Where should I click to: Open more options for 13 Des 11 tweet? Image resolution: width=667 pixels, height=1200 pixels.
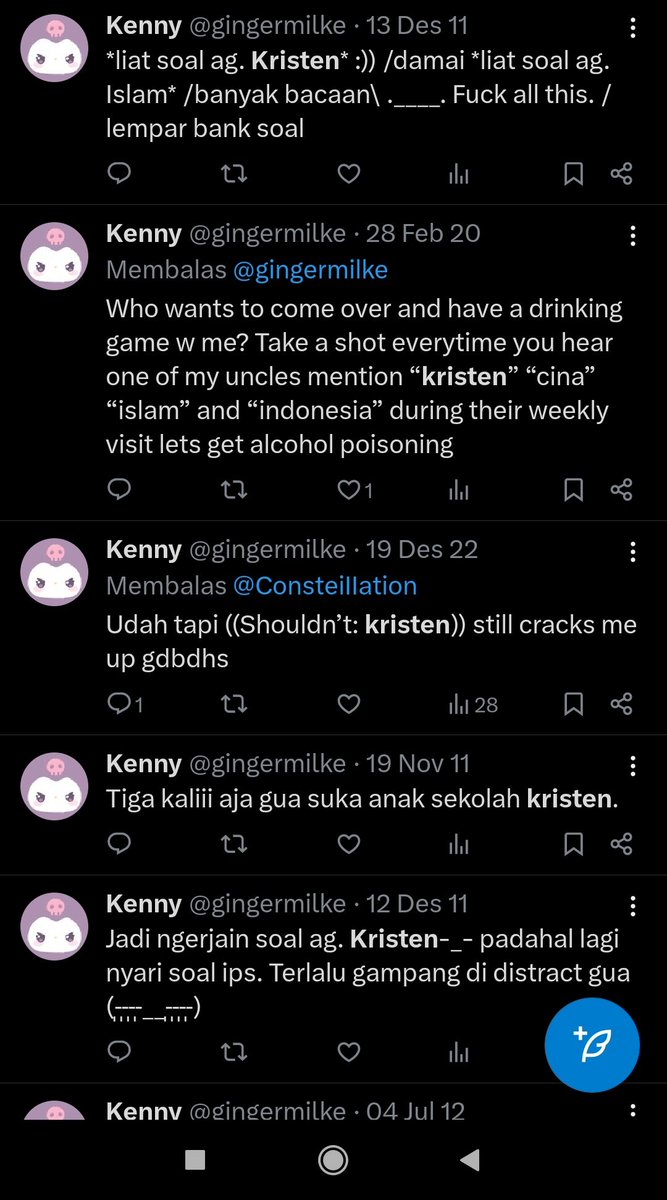click(x=632, y=26)
